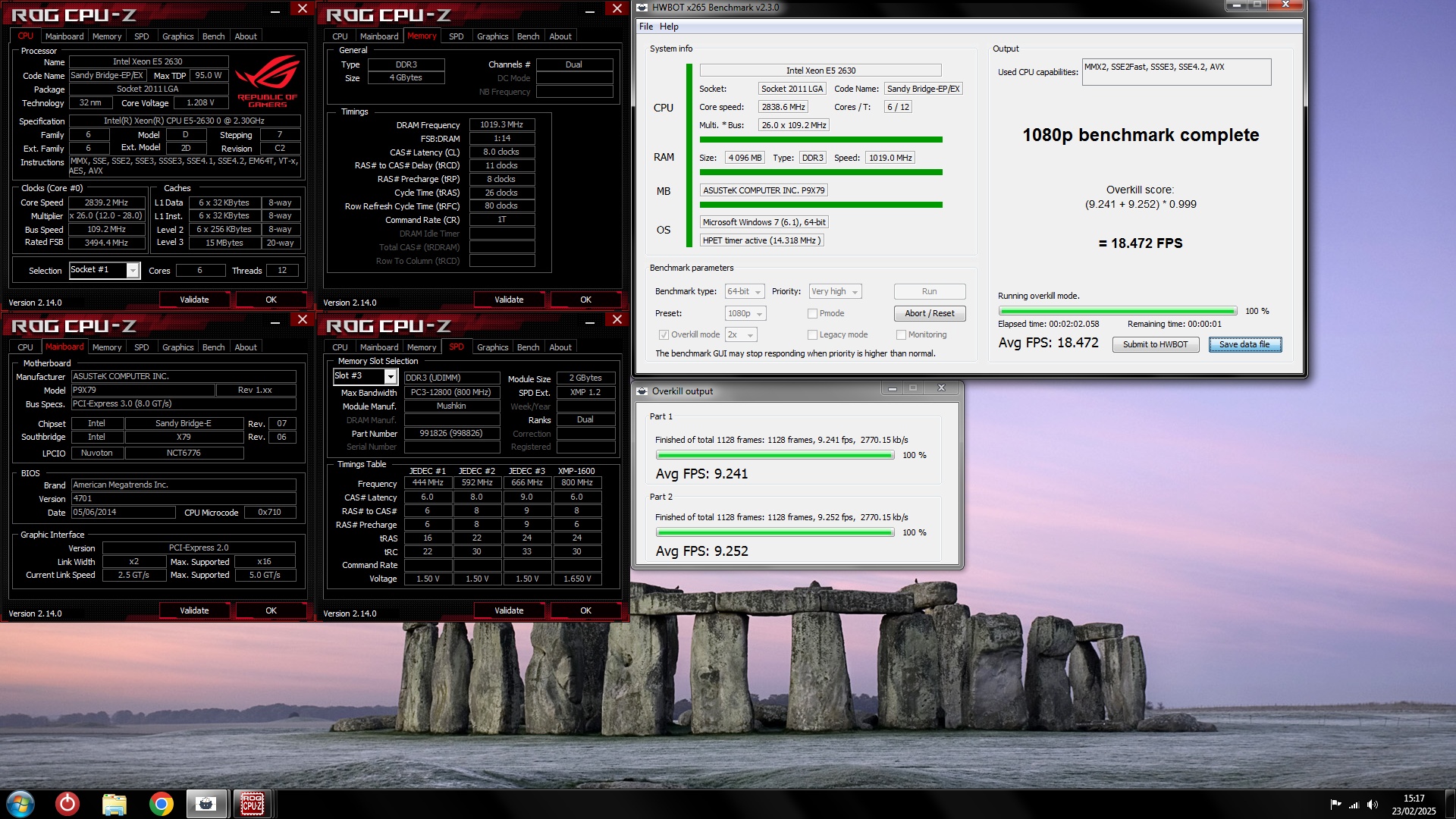
Task: Open the Action Center flag tray icon
Action: [x=1335, y=805]
